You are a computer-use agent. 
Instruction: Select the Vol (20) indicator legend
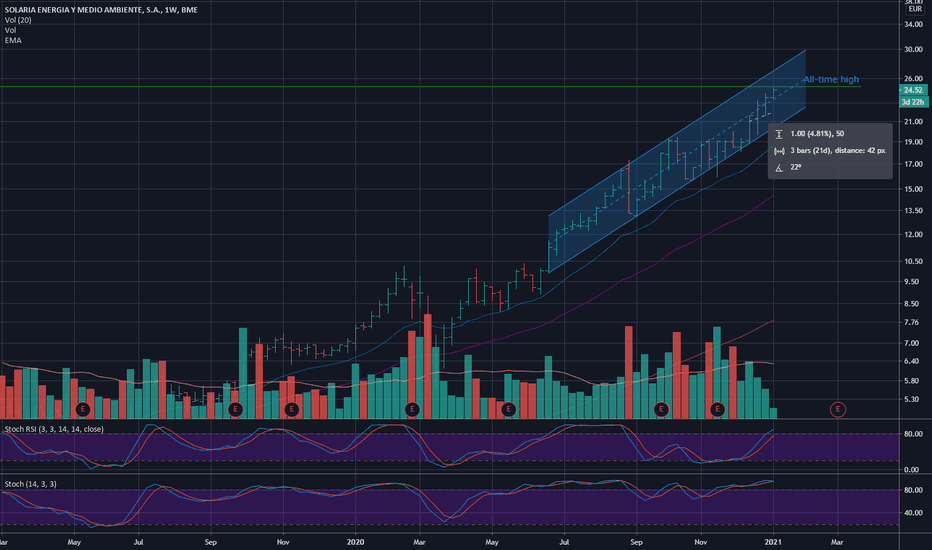(18, 20)
